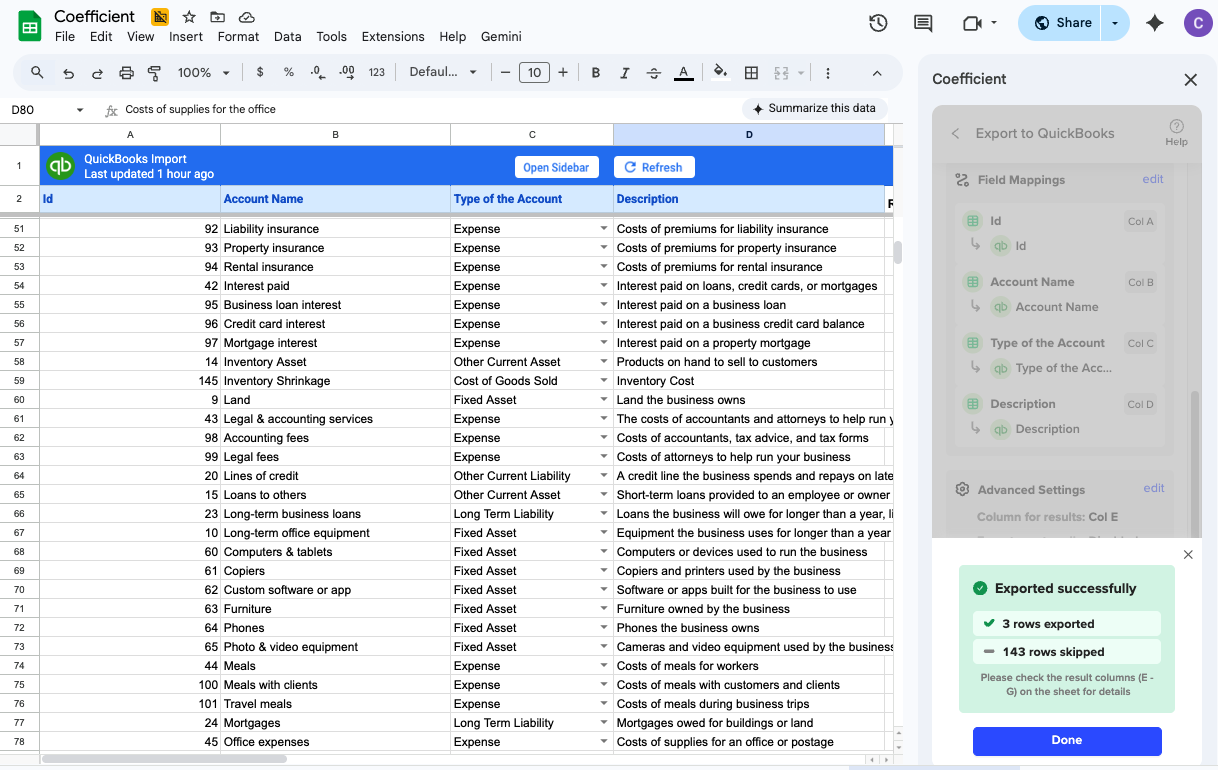Open the comments icon

[923, 23]
